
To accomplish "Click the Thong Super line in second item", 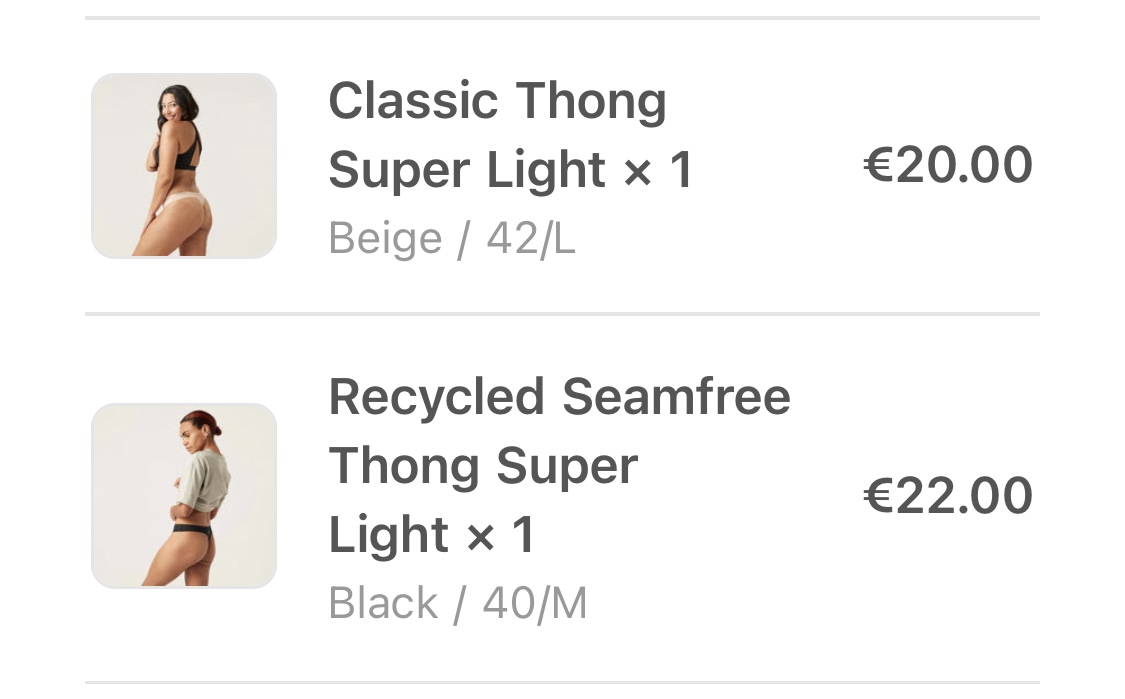I will pos(484,466).
